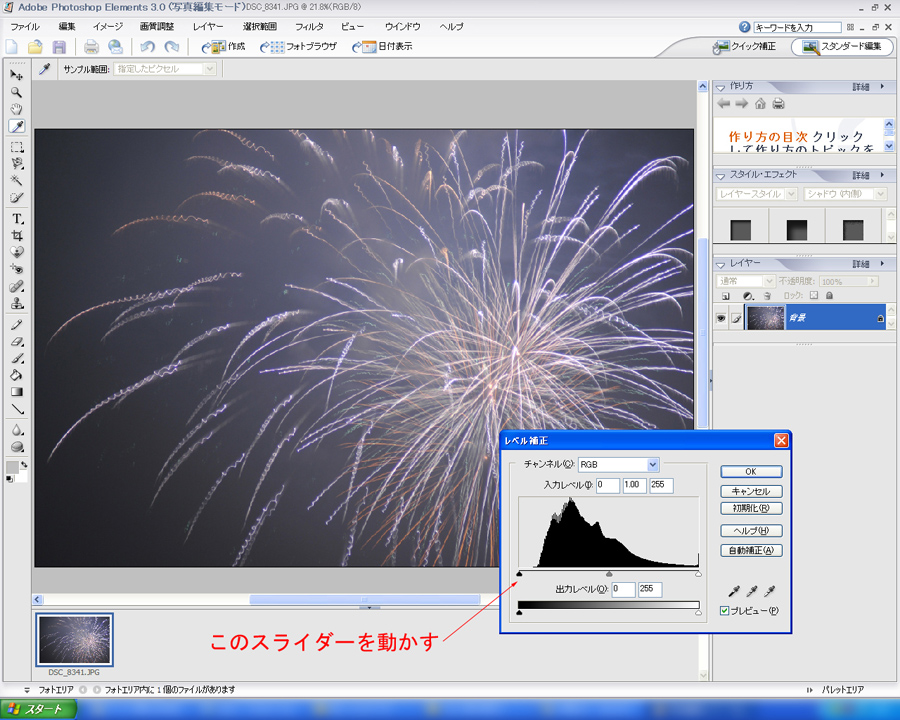This screenshot has width=900, height=720.
Task: Click the black input level slider
Action: [x=519, y=573]
